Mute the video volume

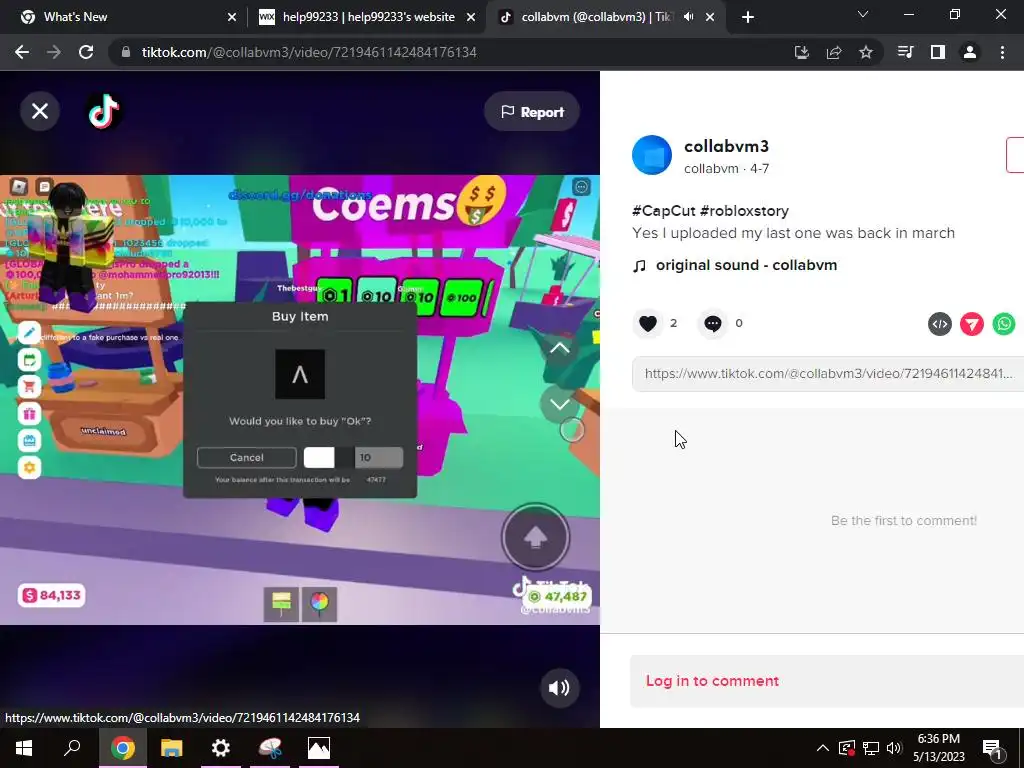pos(559,688)
